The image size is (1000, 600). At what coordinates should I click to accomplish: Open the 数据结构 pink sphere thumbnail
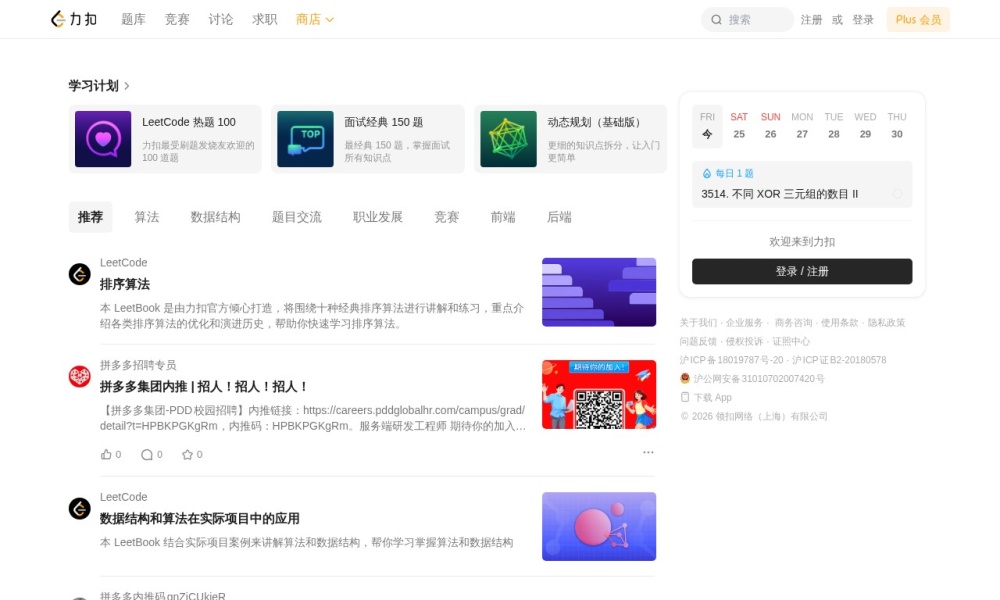tap(599, 527)
